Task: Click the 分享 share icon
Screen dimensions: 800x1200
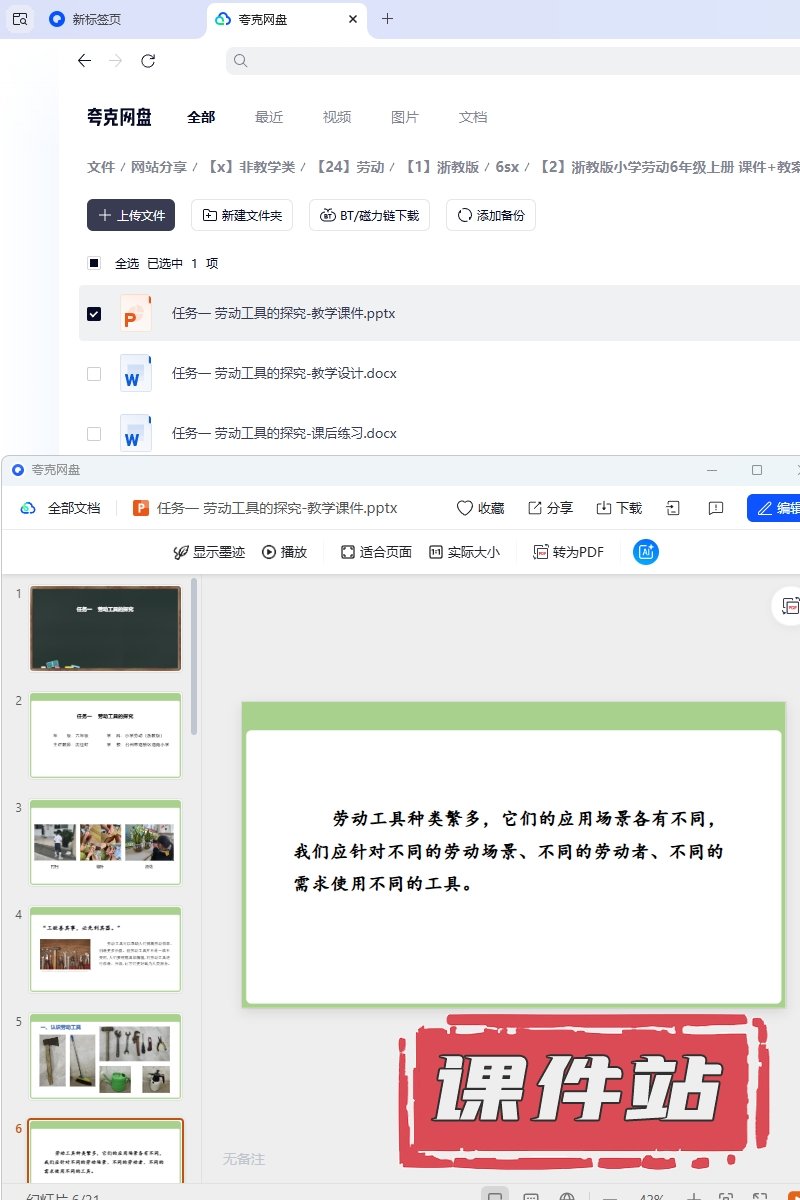Action: [535, 508]
